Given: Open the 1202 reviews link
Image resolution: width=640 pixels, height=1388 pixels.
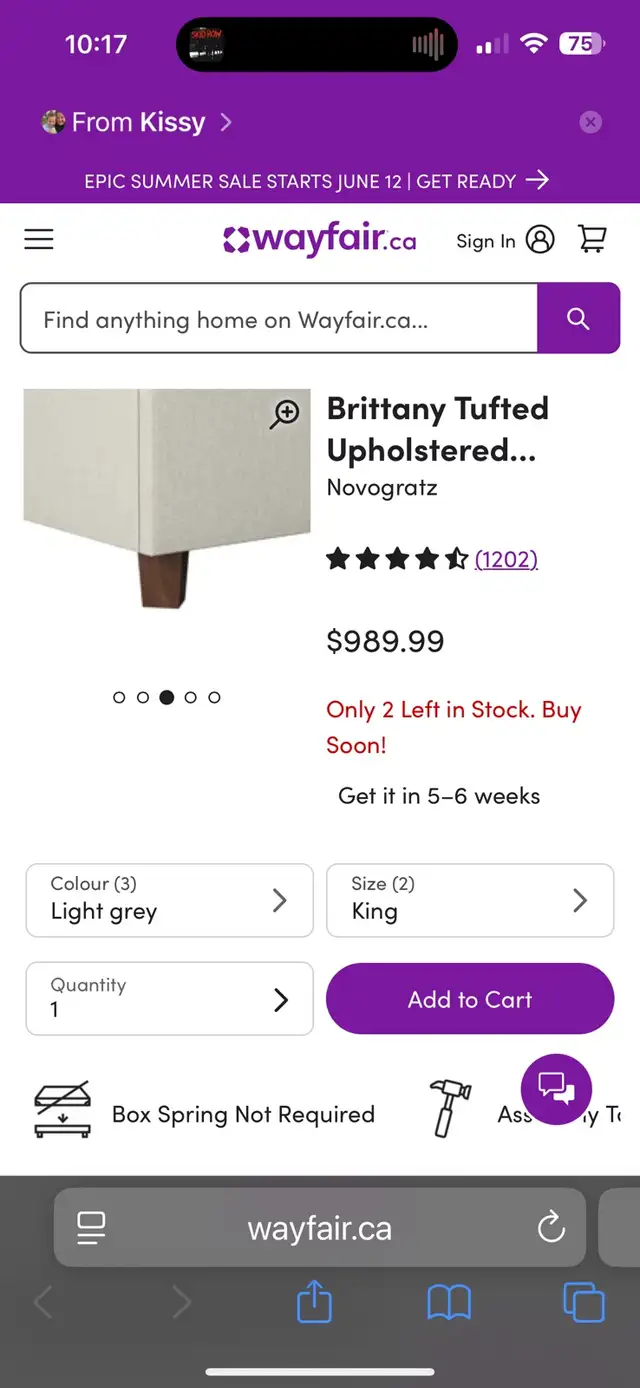Looking at the screenshot, I should pos(506,559).
